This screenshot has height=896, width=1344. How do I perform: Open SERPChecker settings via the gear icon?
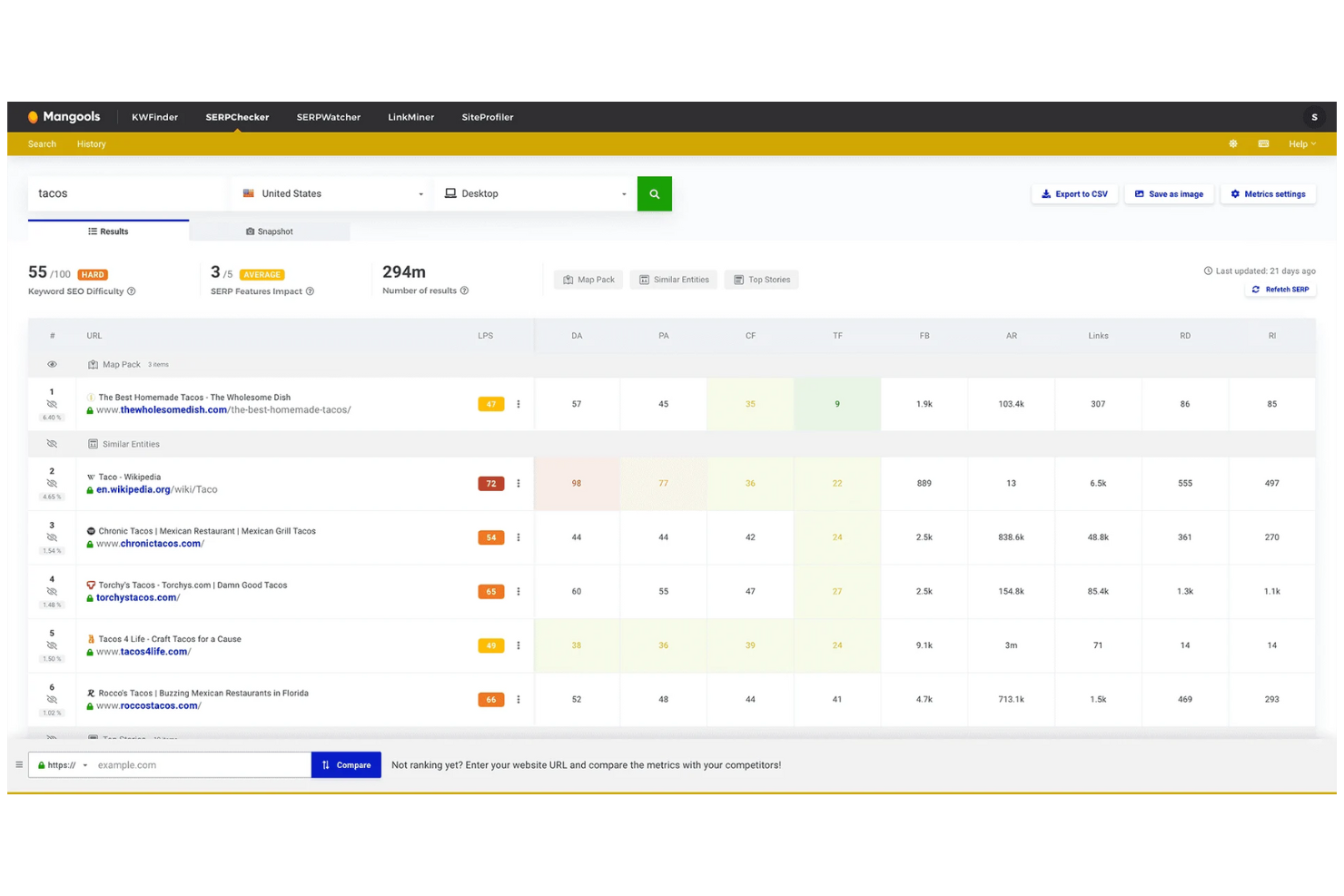(1233, 143)
